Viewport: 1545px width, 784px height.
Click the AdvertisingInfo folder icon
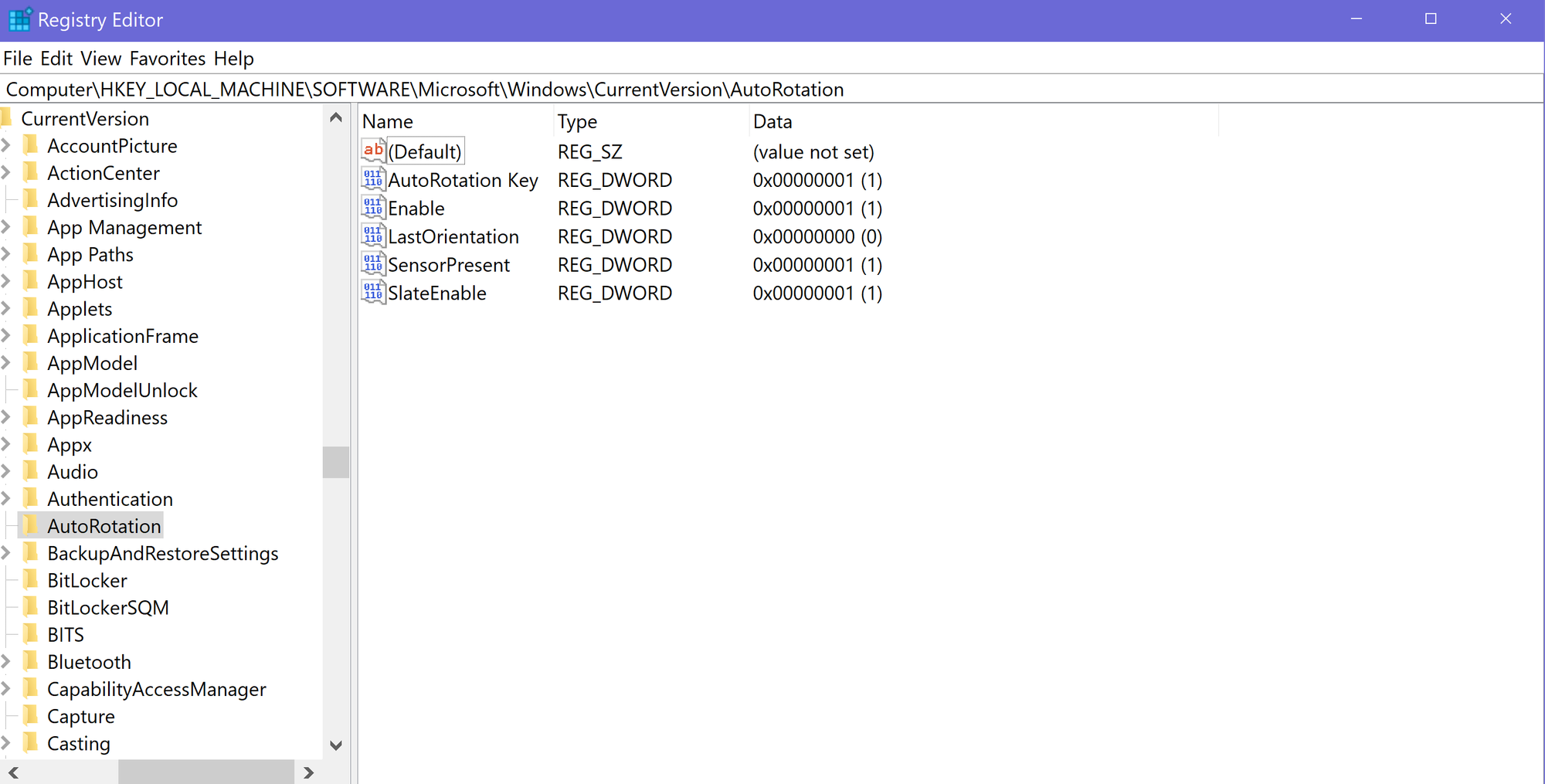coord(31,199)
